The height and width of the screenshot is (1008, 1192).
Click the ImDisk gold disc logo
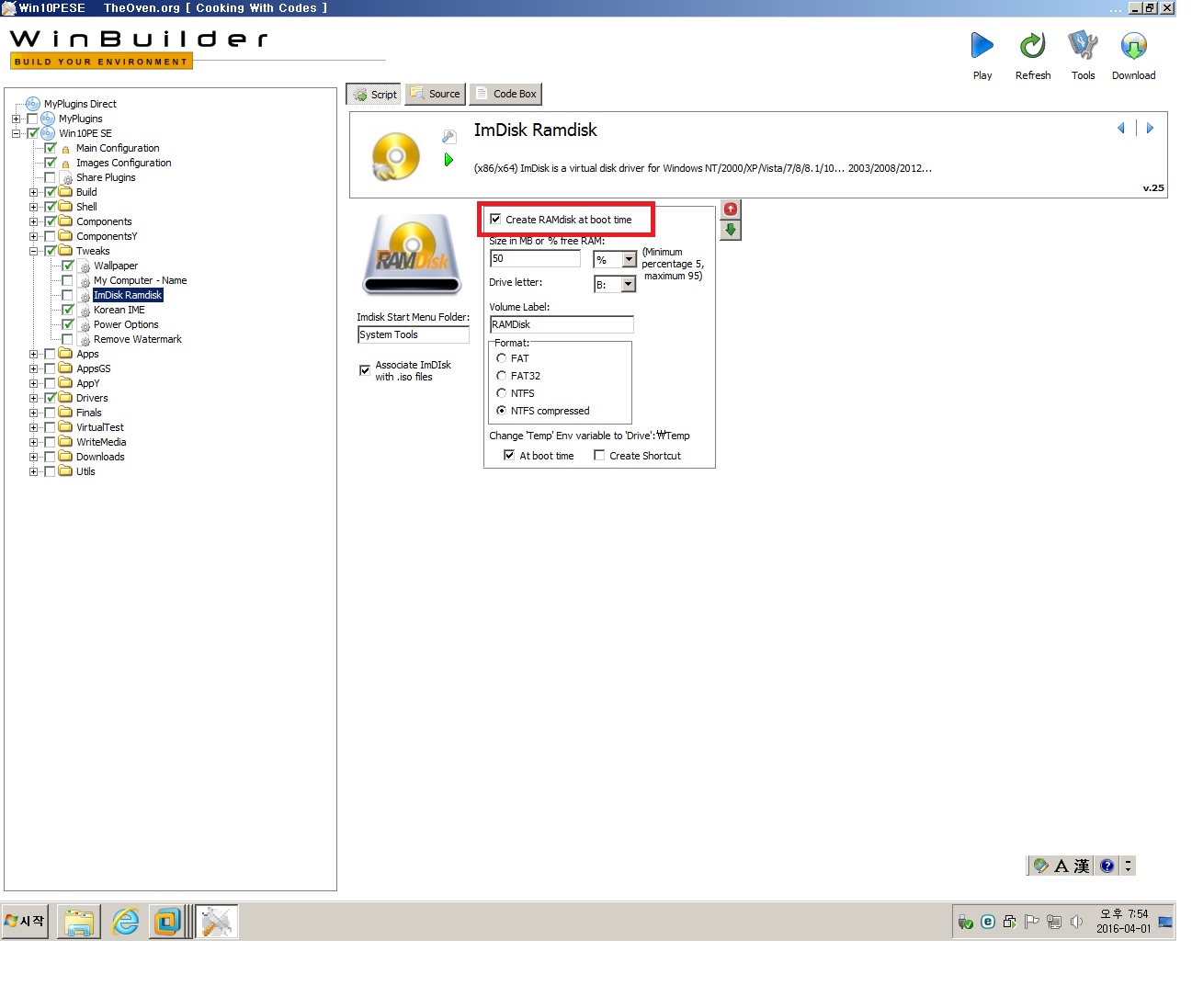tap(396, 156)
